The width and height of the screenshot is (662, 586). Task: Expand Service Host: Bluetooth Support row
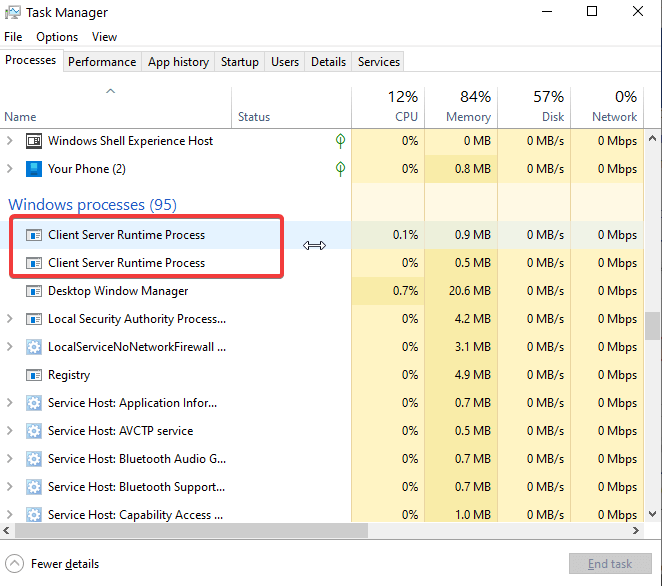pos(9,487)
